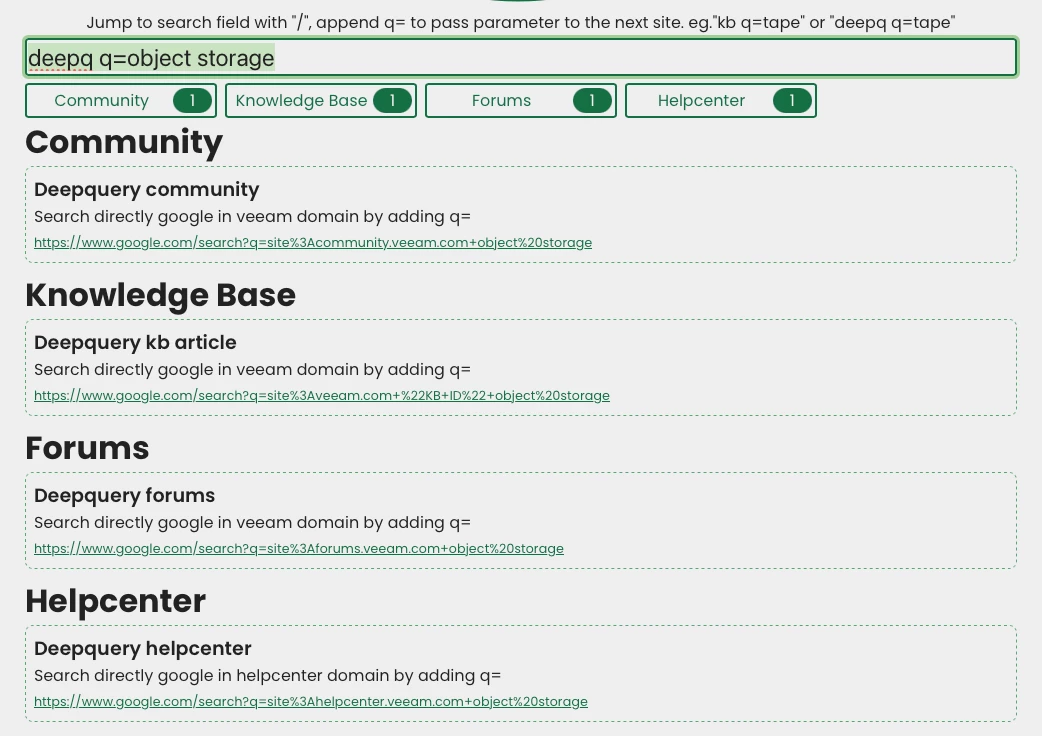Screen dimensions: 1042x736
Task: Click the 'Helpcenter' section heading
Action: [116, 601]
